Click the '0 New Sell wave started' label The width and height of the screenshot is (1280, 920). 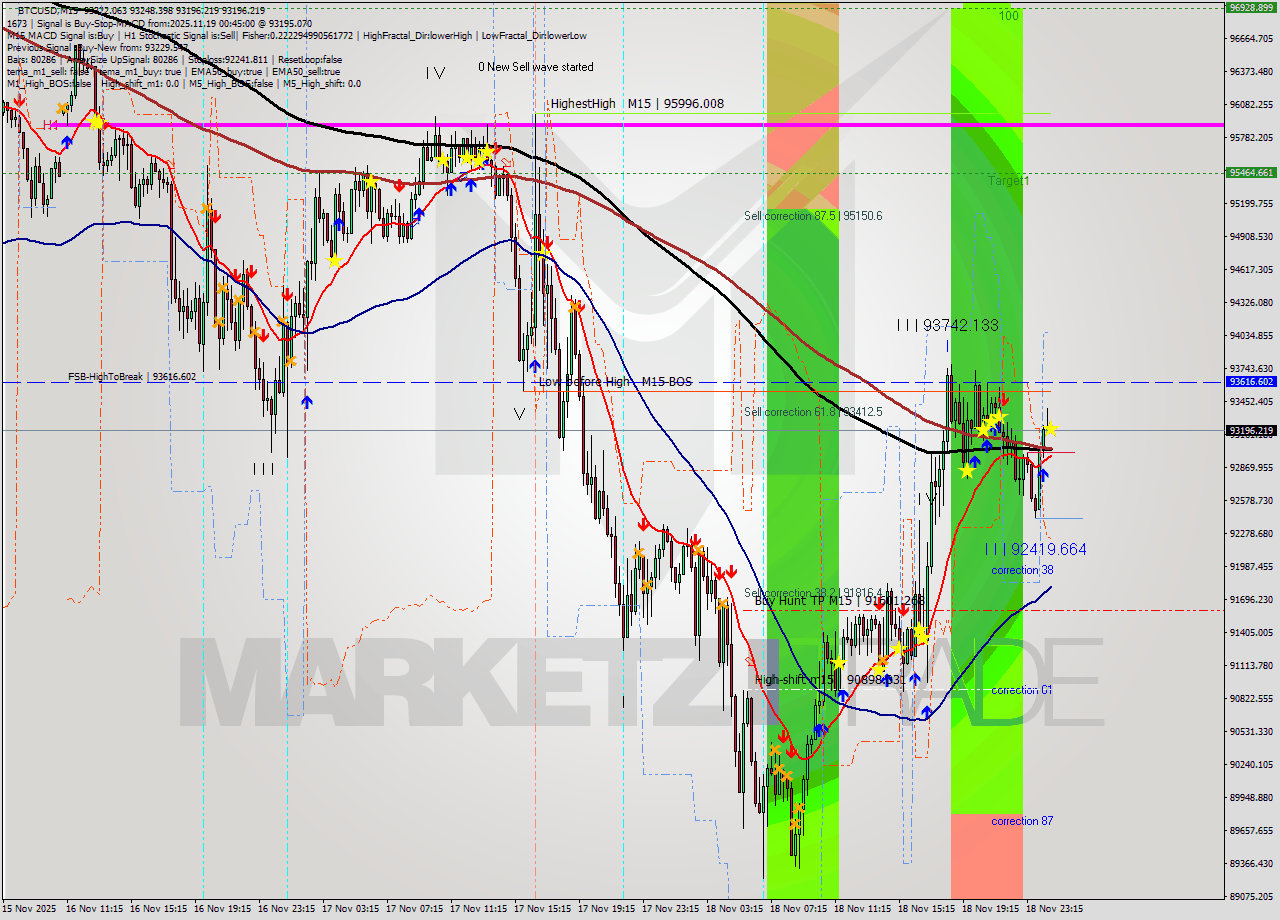tap(535, 67)
